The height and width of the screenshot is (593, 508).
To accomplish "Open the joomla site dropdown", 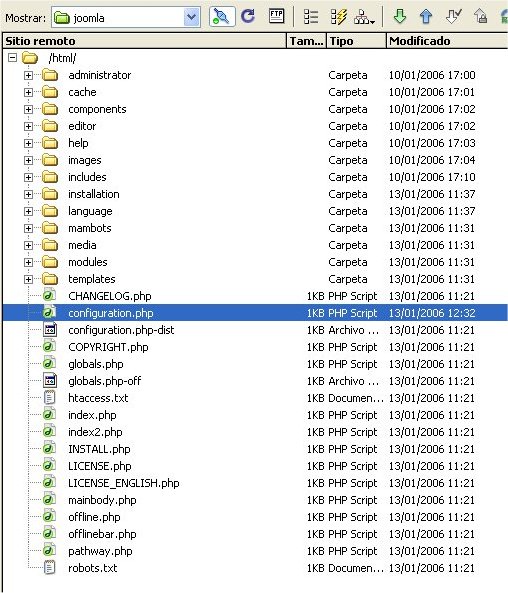I will [191, 17].
